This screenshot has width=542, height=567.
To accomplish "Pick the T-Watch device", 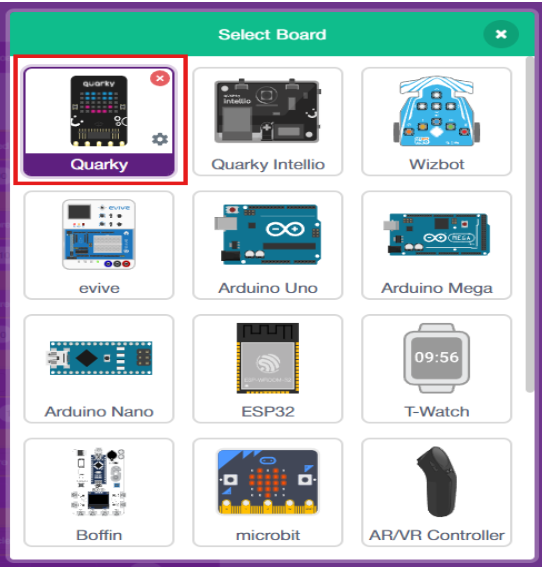I will pyautogui.click(x=436, y=369).
